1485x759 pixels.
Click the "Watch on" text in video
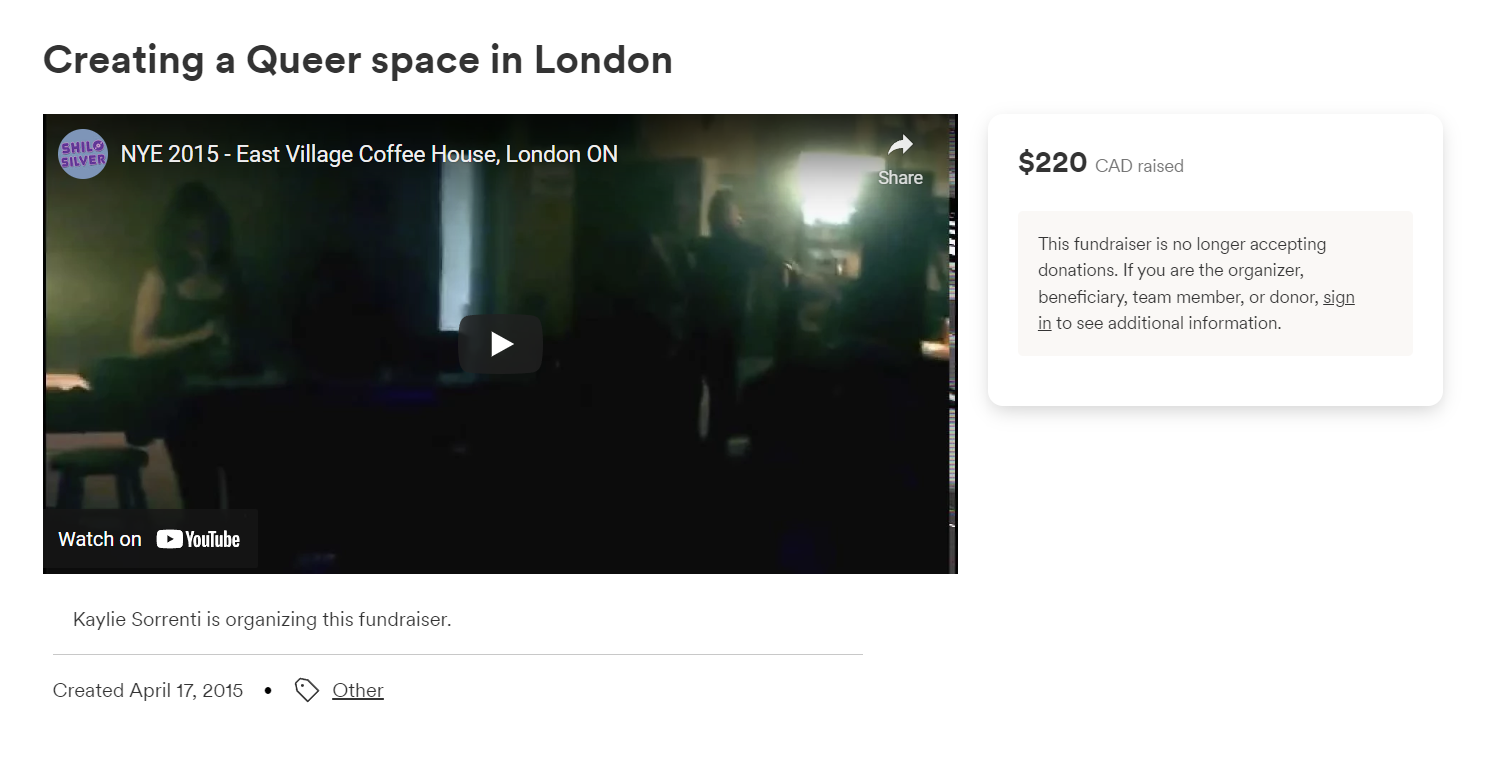point(100,539)
